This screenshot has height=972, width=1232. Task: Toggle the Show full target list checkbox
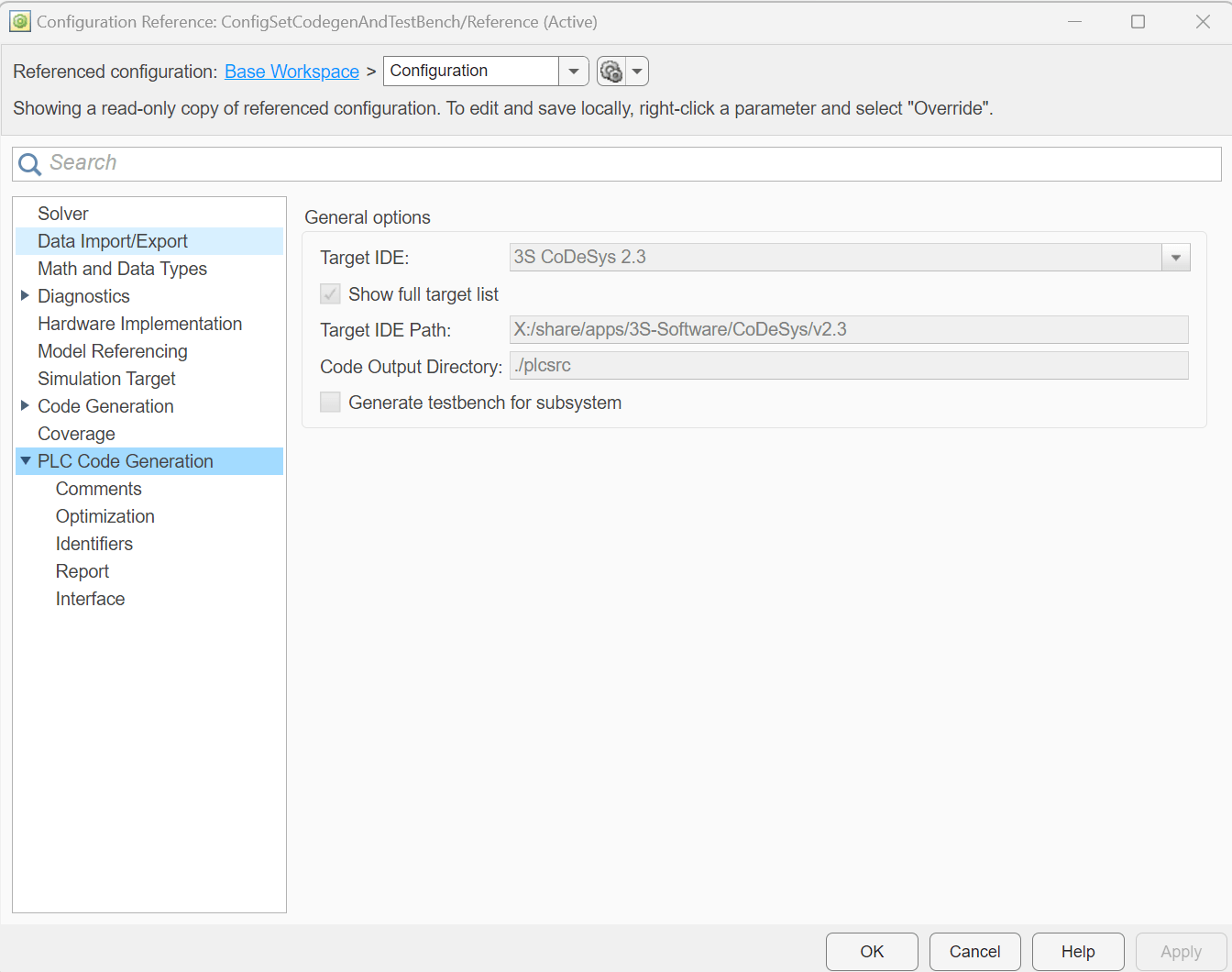point(330,293)
